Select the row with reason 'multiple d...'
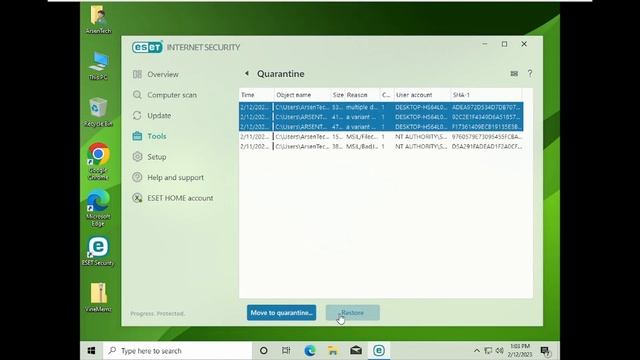 click(x=381, y=107)
